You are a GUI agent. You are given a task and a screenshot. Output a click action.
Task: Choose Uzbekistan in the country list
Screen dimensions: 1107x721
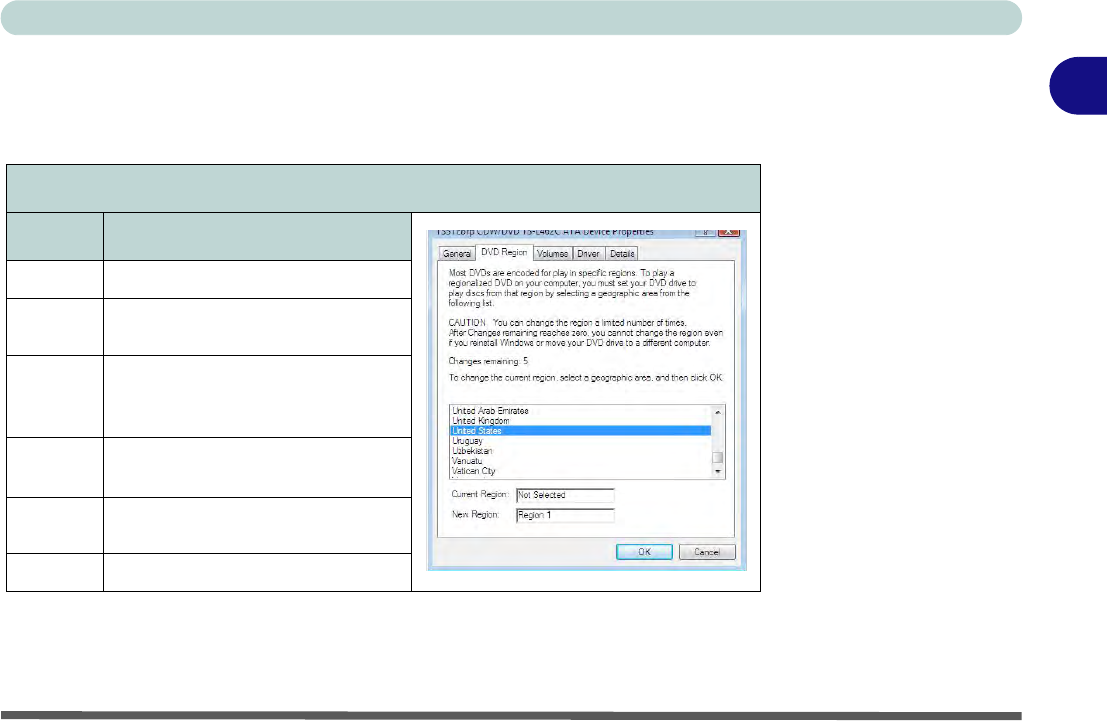pyautogui.click(x=472, y=451)
